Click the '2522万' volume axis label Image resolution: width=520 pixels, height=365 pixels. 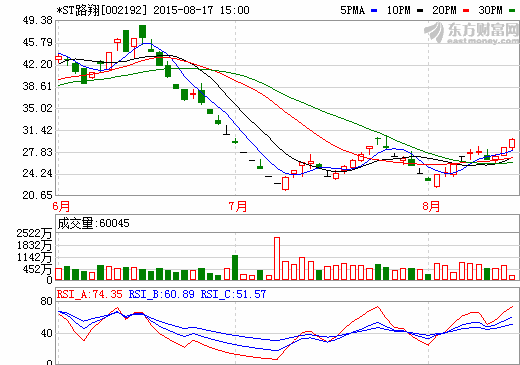pos(34,233)
